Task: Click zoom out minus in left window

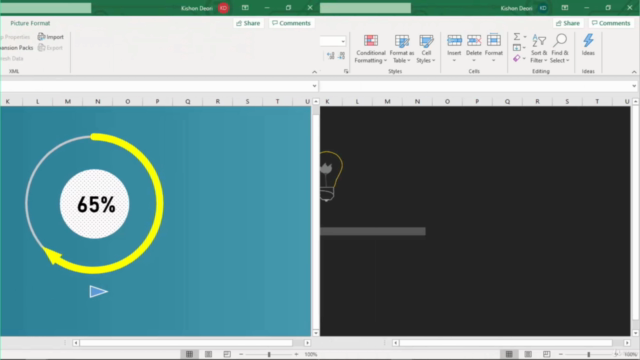Action: 241,354
